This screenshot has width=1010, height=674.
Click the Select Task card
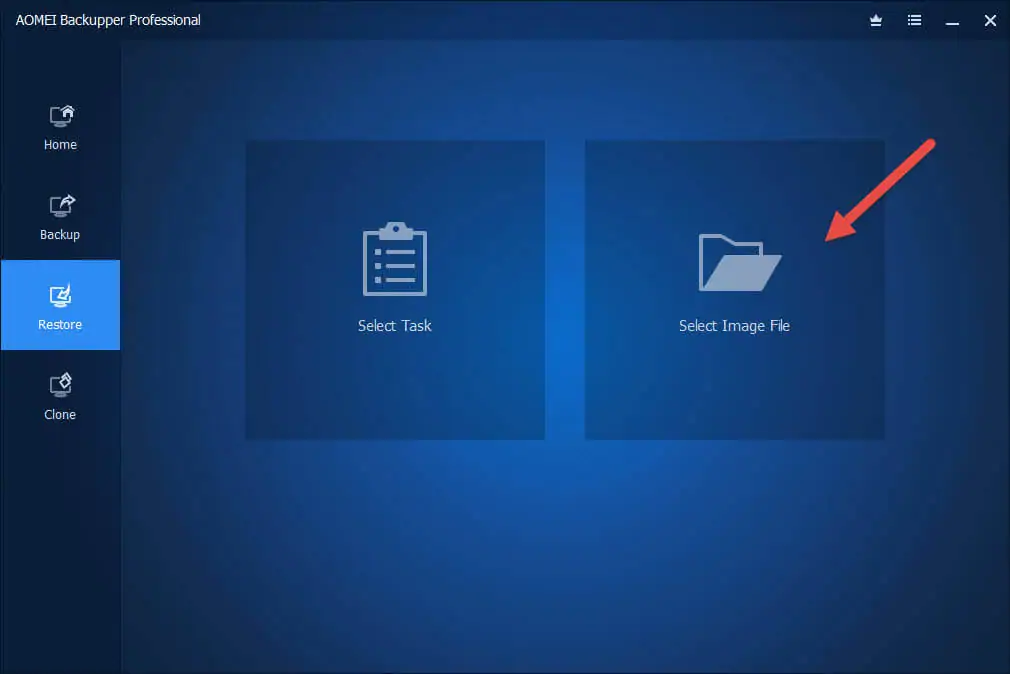point(395,290)
